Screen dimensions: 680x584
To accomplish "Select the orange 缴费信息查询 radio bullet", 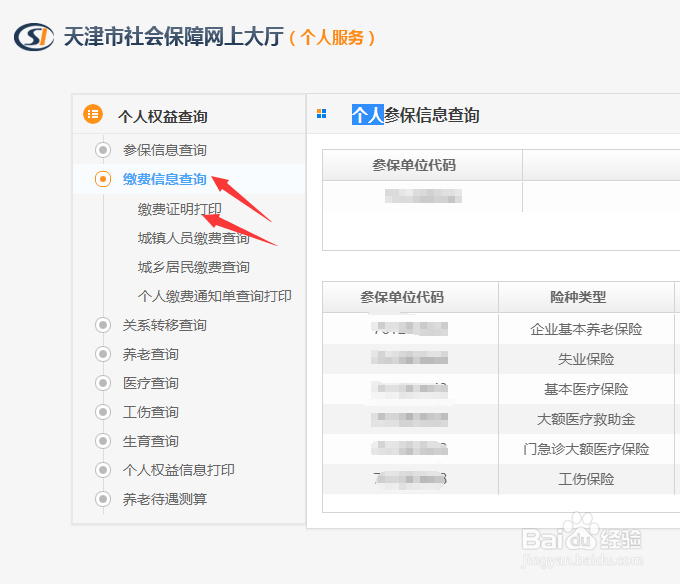I will click(x=102, y=179).
